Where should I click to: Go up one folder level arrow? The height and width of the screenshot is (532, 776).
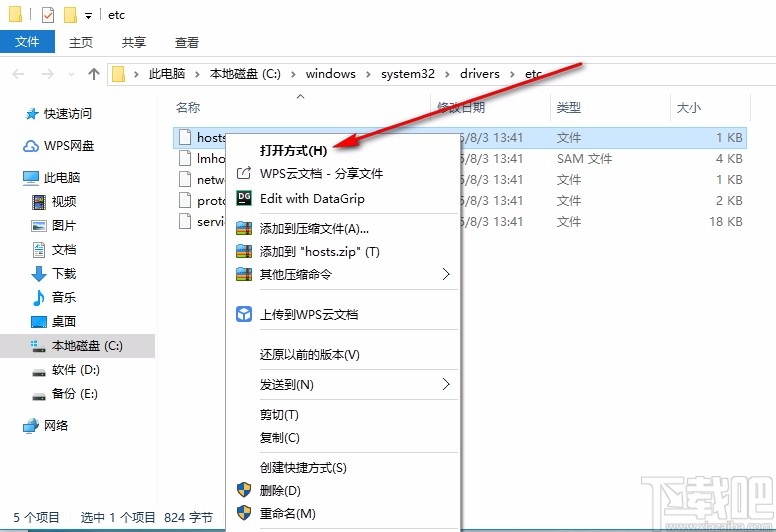tap(94, 74)
